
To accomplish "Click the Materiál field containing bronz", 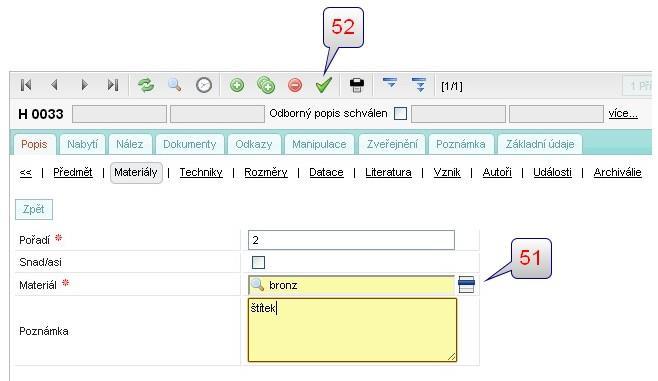I will pyautogui.click(x=351, y=285).
